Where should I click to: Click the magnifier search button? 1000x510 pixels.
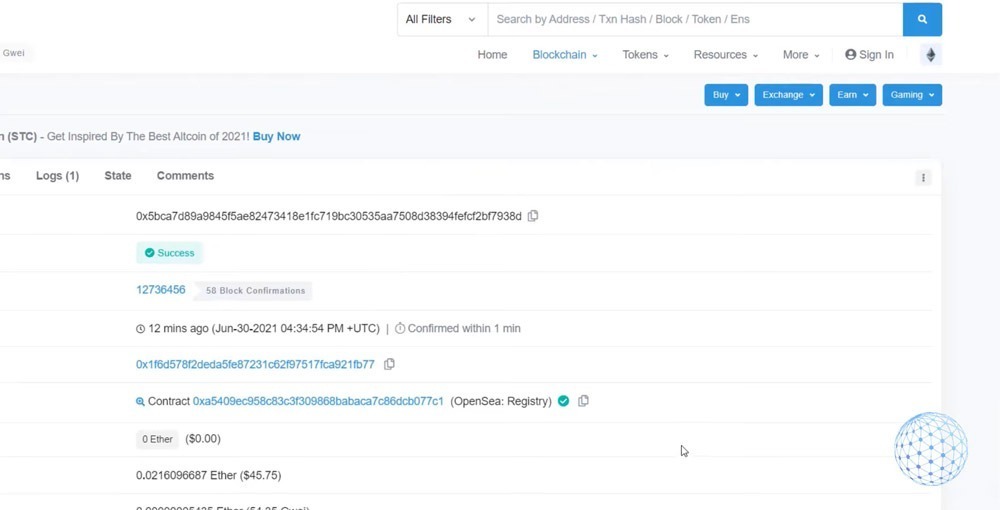(922, 19)
